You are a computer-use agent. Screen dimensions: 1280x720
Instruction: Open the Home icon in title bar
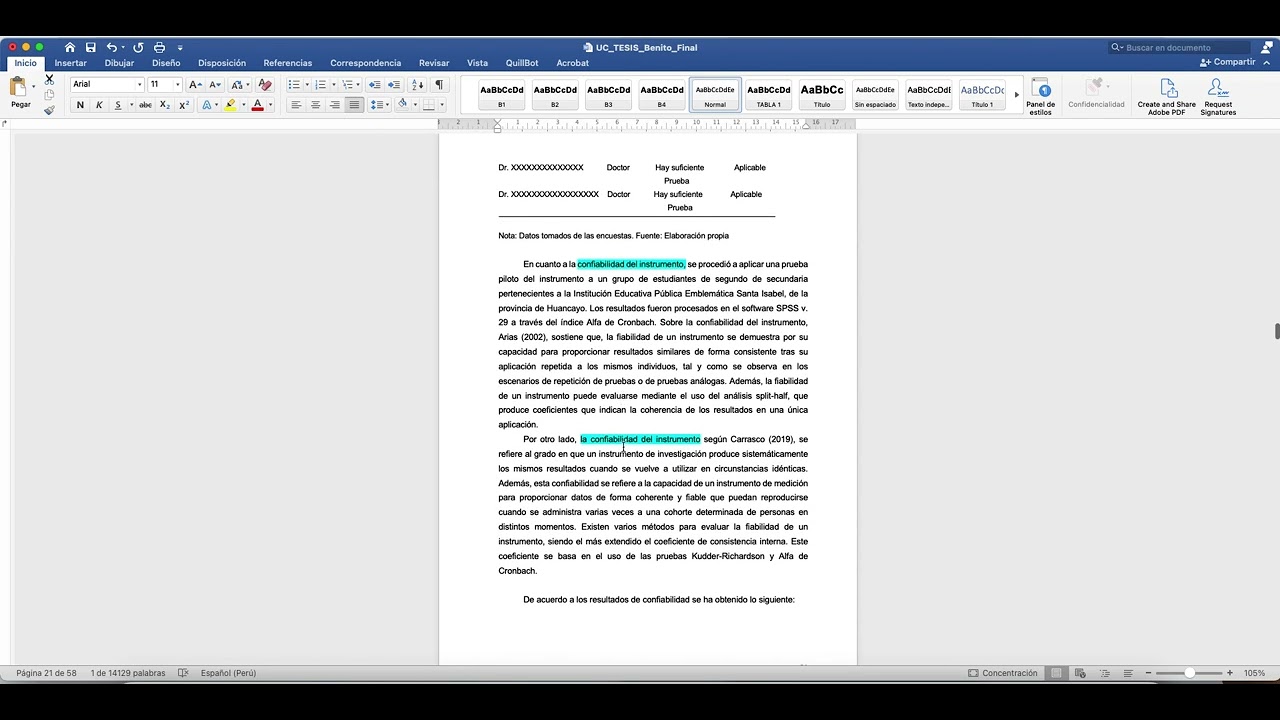click(x=70, y=47)
